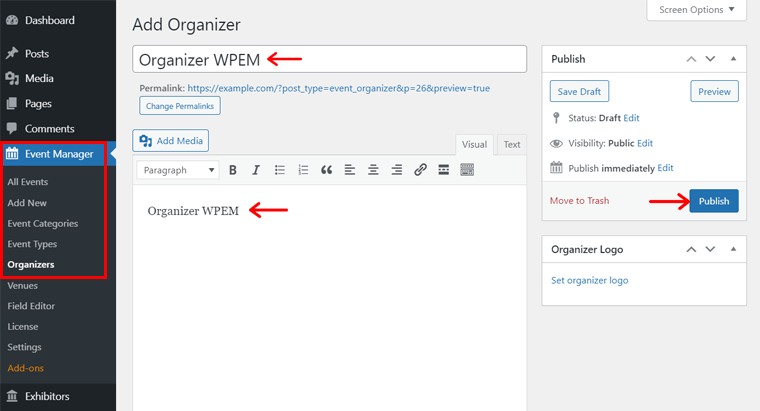Apply italic formatting in the editor toolbar
This screenshot has height=411, width=760.
256,170
